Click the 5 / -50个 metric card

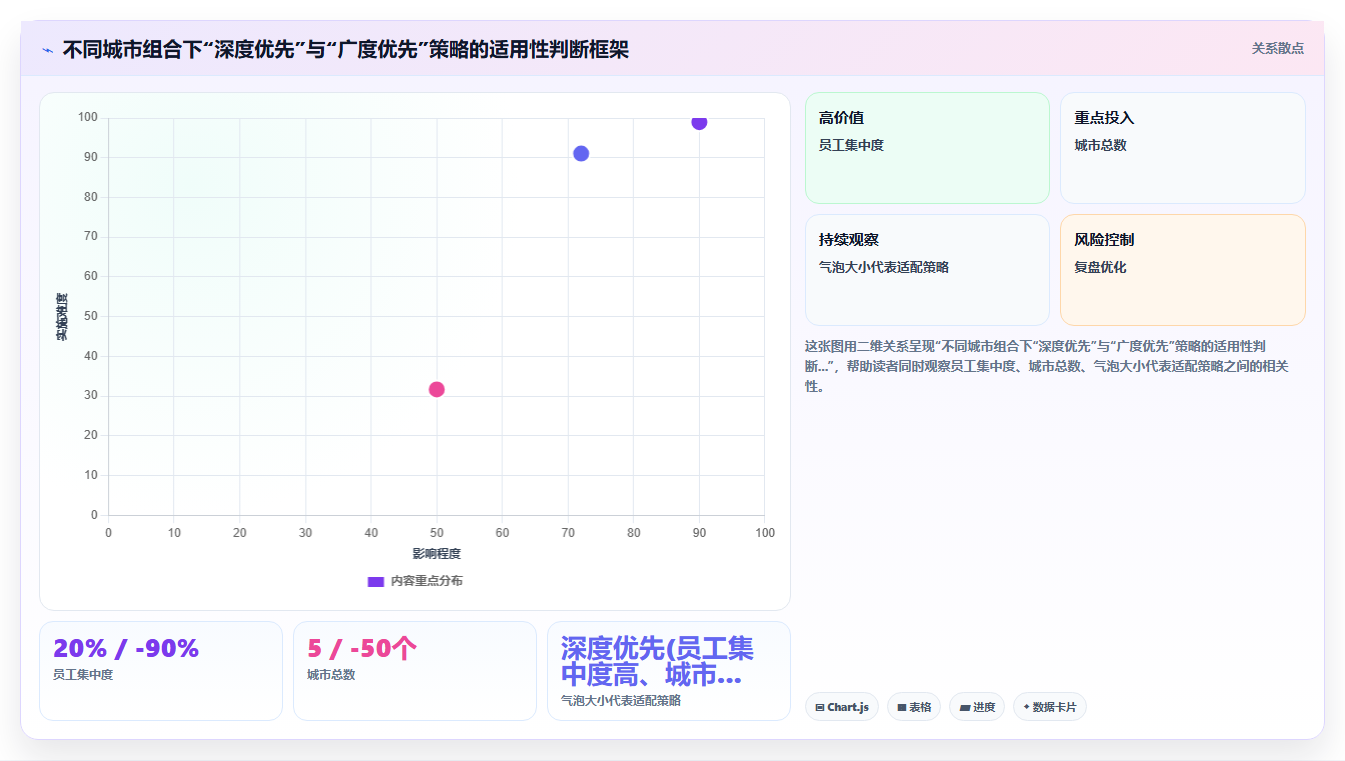pyautogui.click(x=415, y=671)
